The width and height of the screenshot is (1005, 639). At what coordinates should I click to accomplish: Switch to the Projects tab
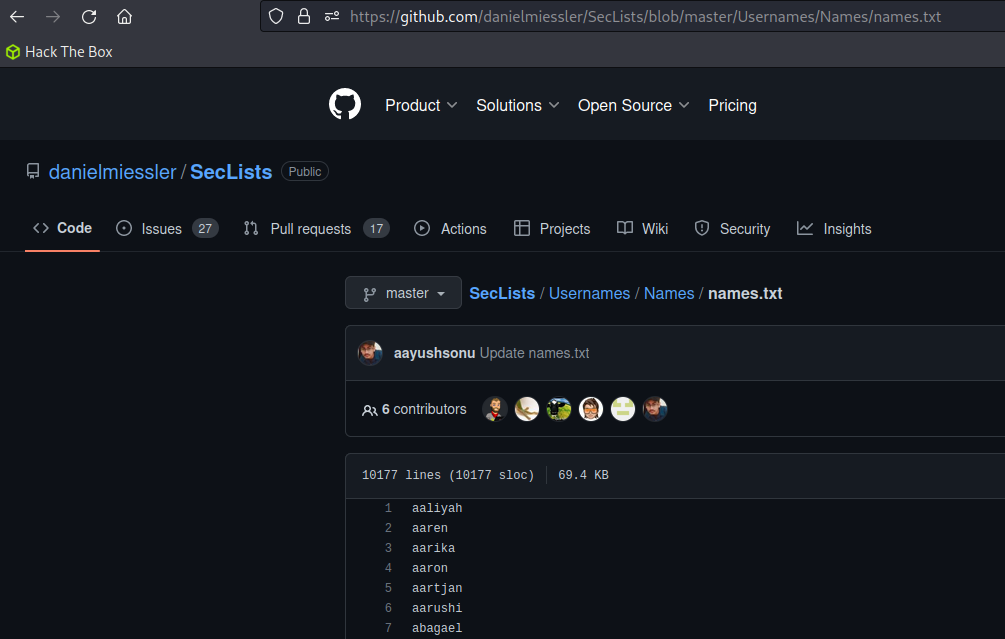point(552,229)
